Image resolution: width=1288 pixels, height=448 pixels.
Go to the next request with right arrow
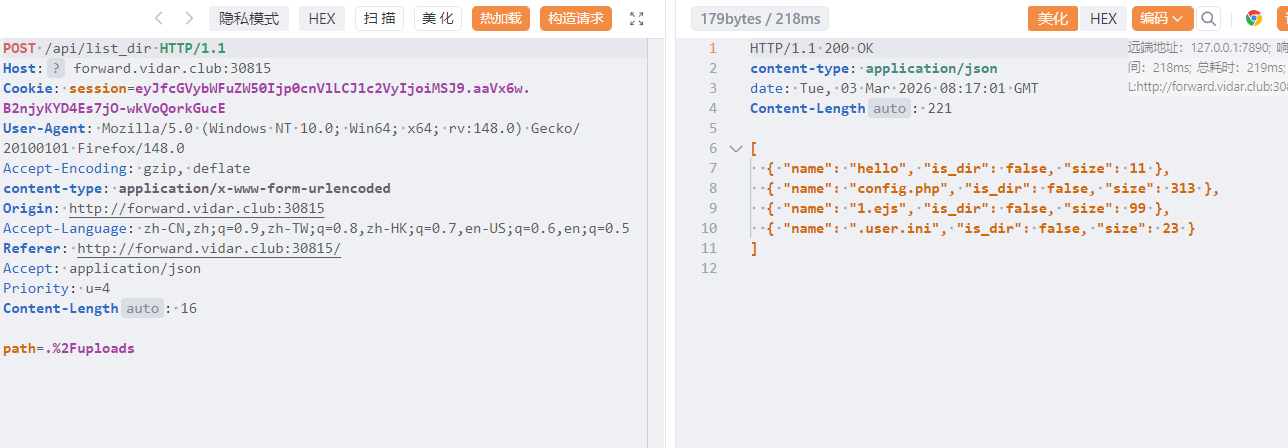coord(189,18)
